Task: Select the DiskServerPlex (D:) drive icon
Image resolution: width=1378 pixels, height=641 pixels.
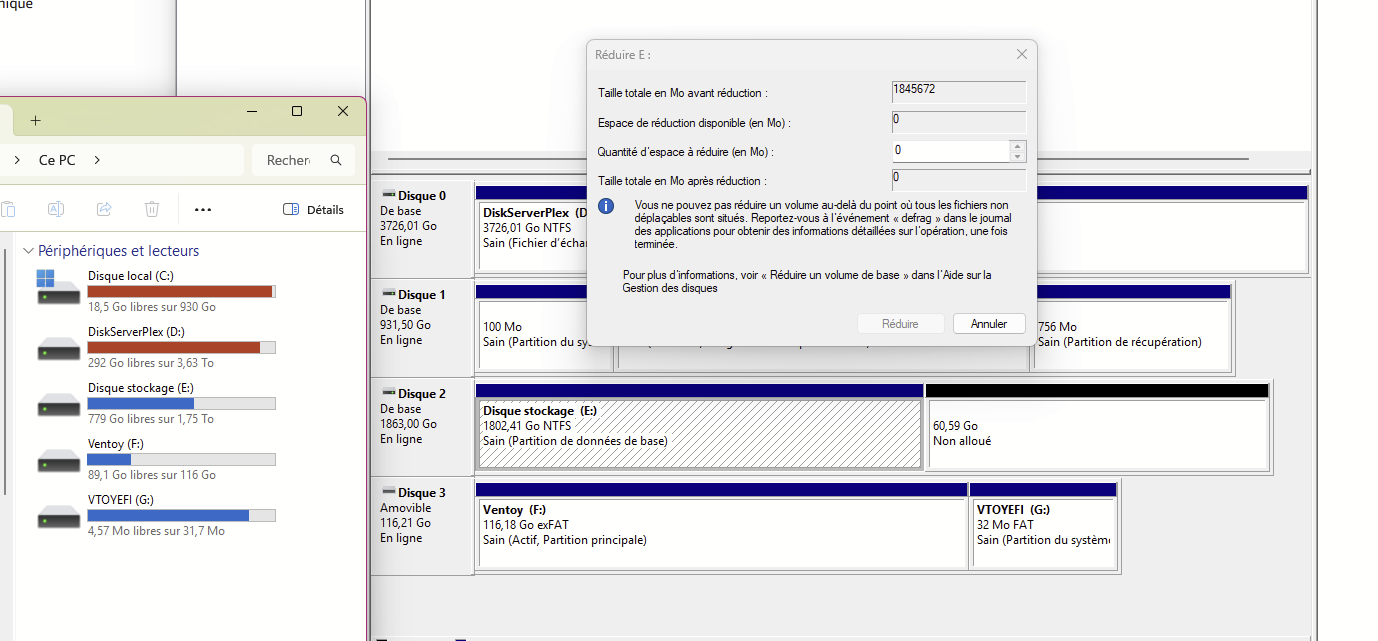Action: coord(58,347)
